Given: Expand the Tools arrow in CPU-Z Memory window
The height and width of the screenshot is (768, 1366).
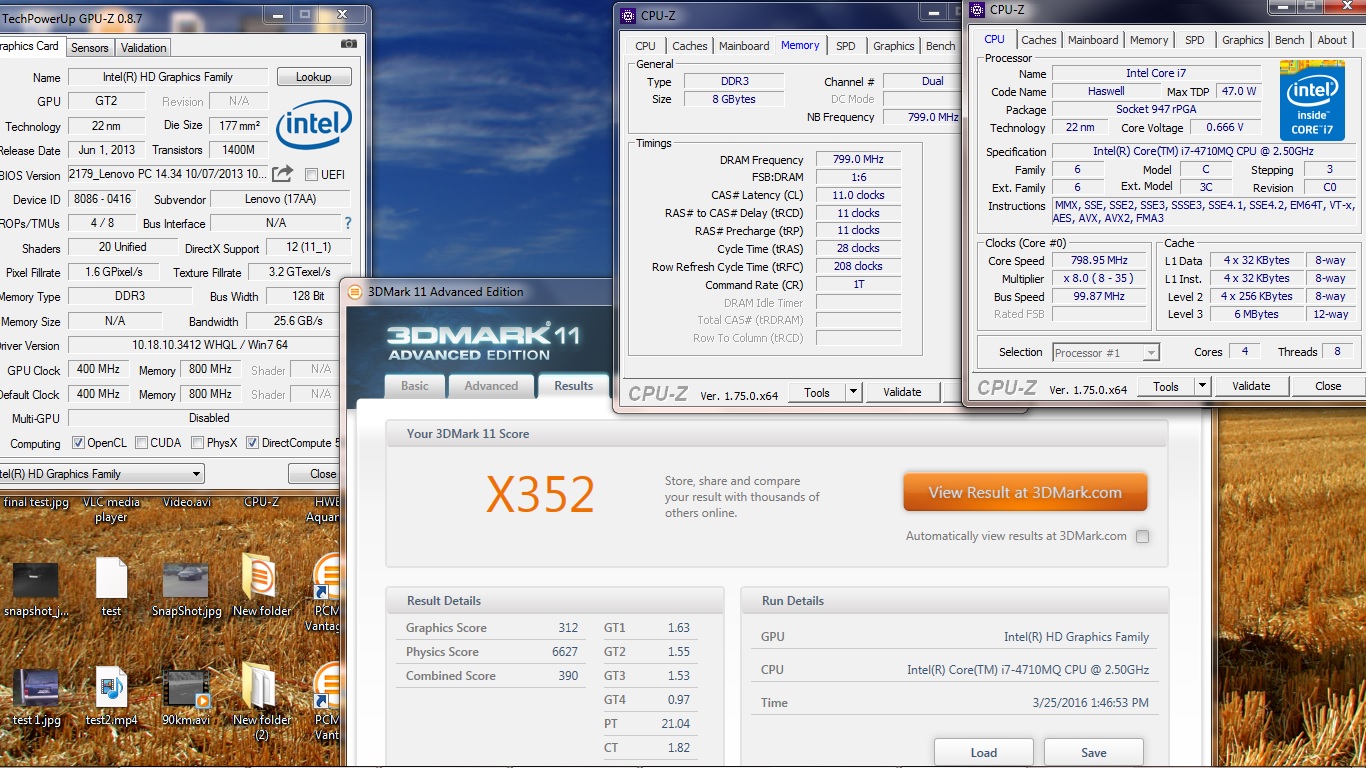Looking at the screenshot, I should (x=853, y=392).
